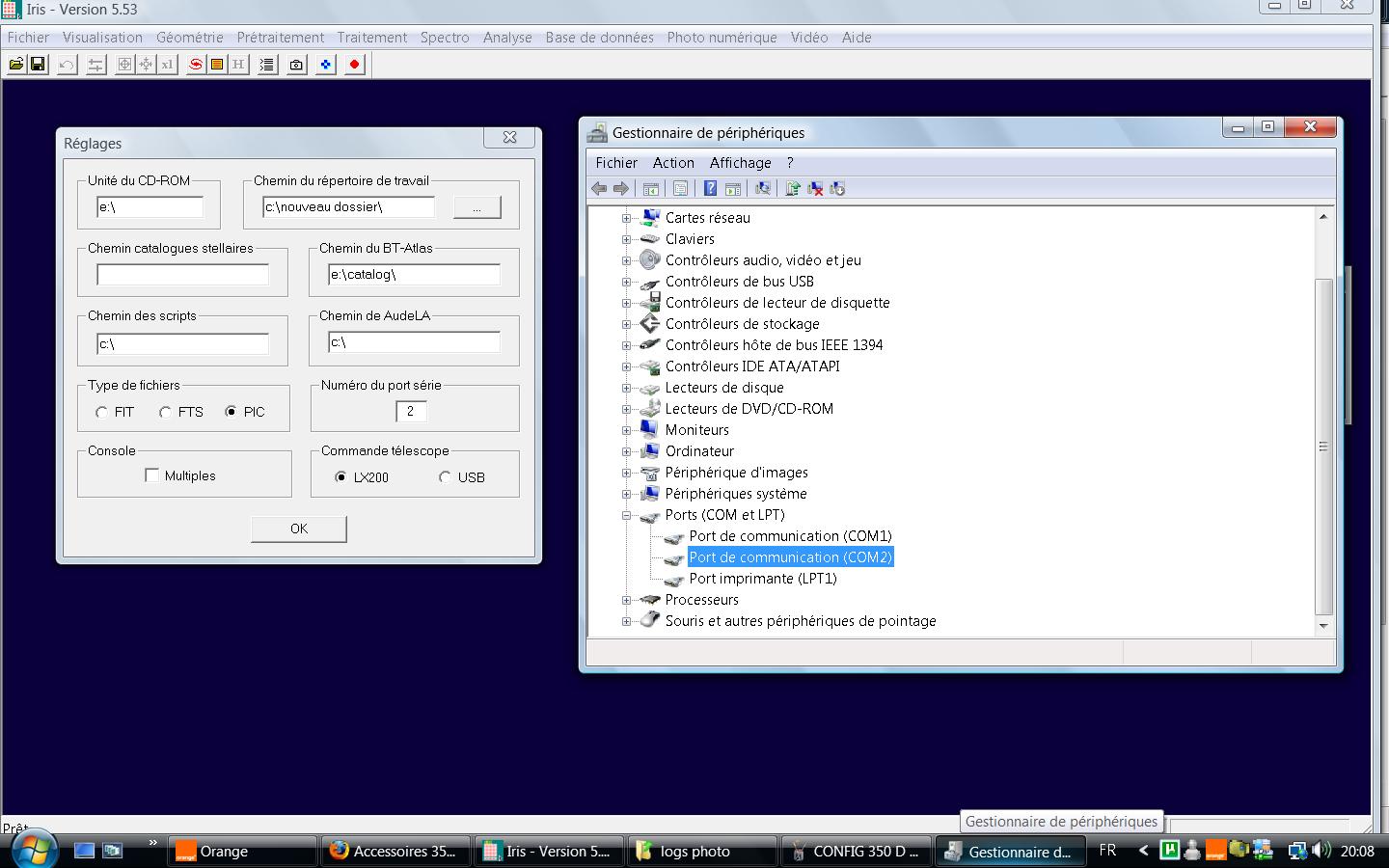Click the open file icon in Iris toolbar
The height and width of the screenshot is (868, 1389).
16,65
